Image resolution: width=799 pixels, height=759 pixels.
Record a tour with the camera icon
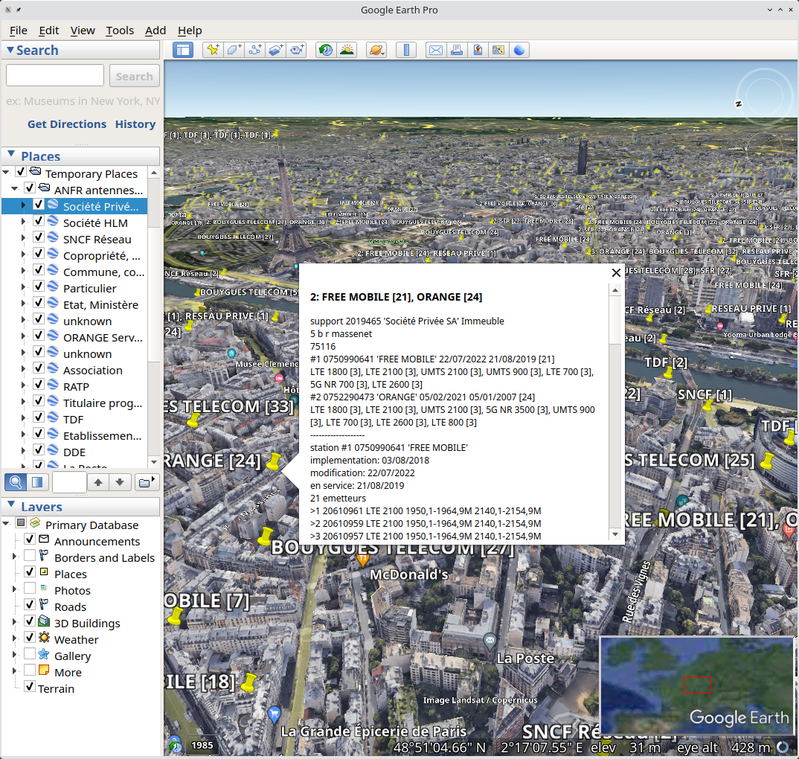coord(297,50)
